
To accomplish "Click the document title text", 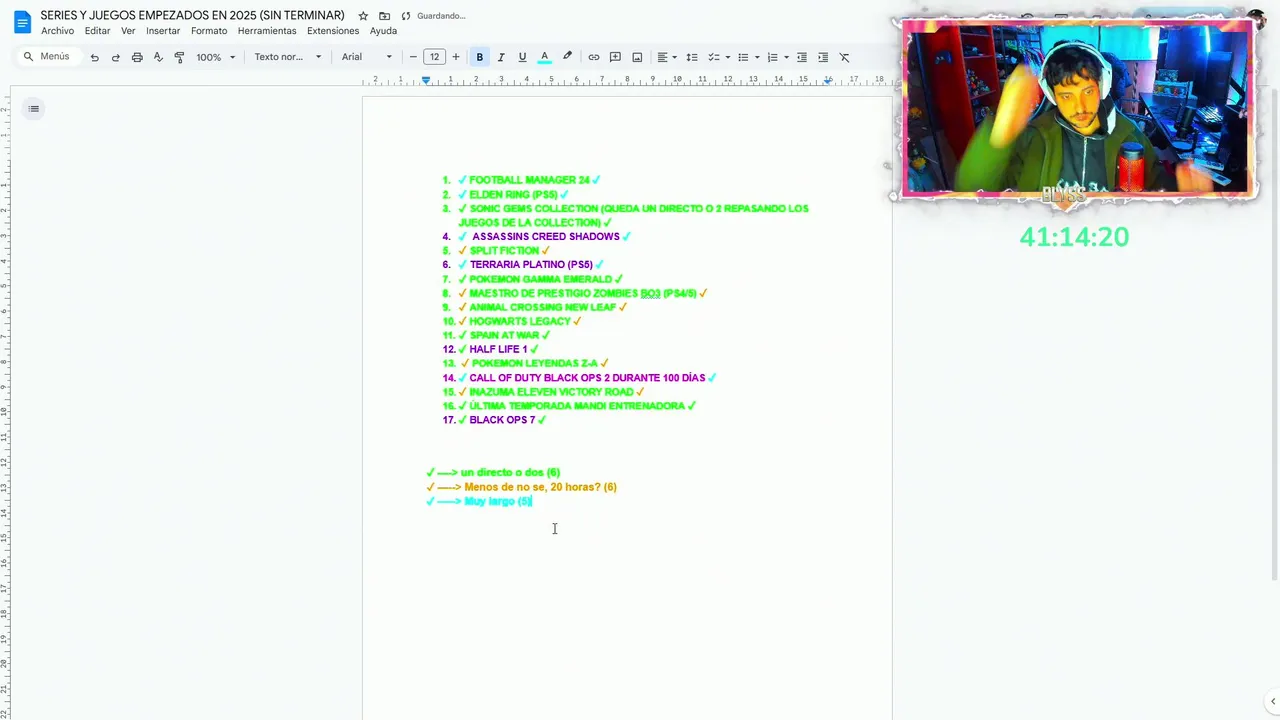I will pyautogui.click(x=192, y=15).
